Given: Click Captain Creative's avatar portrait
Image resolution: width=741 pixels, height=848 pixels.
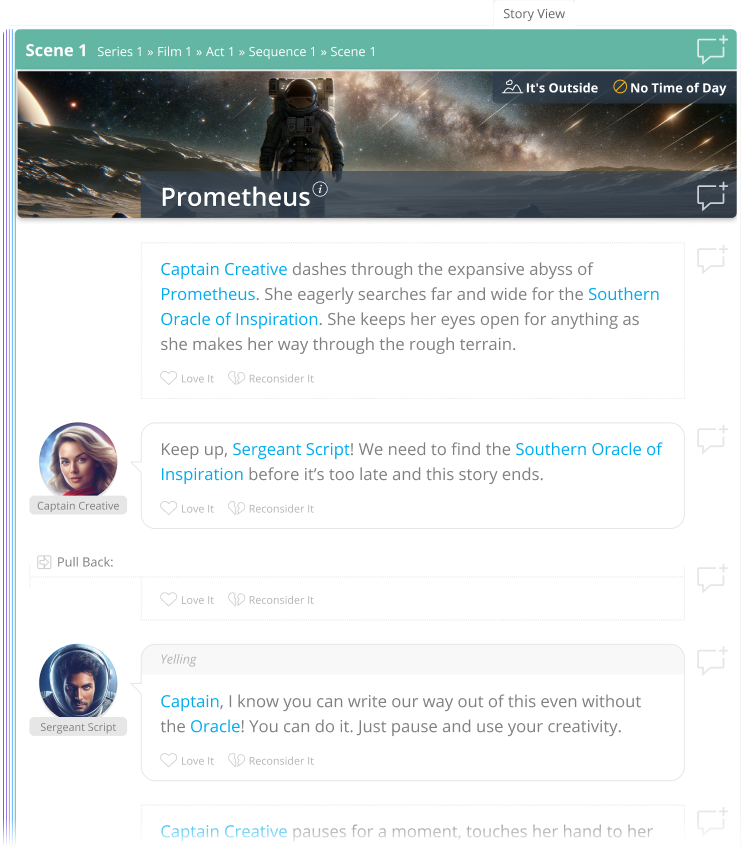Looking at the screenshot, I should coord(78,460).
